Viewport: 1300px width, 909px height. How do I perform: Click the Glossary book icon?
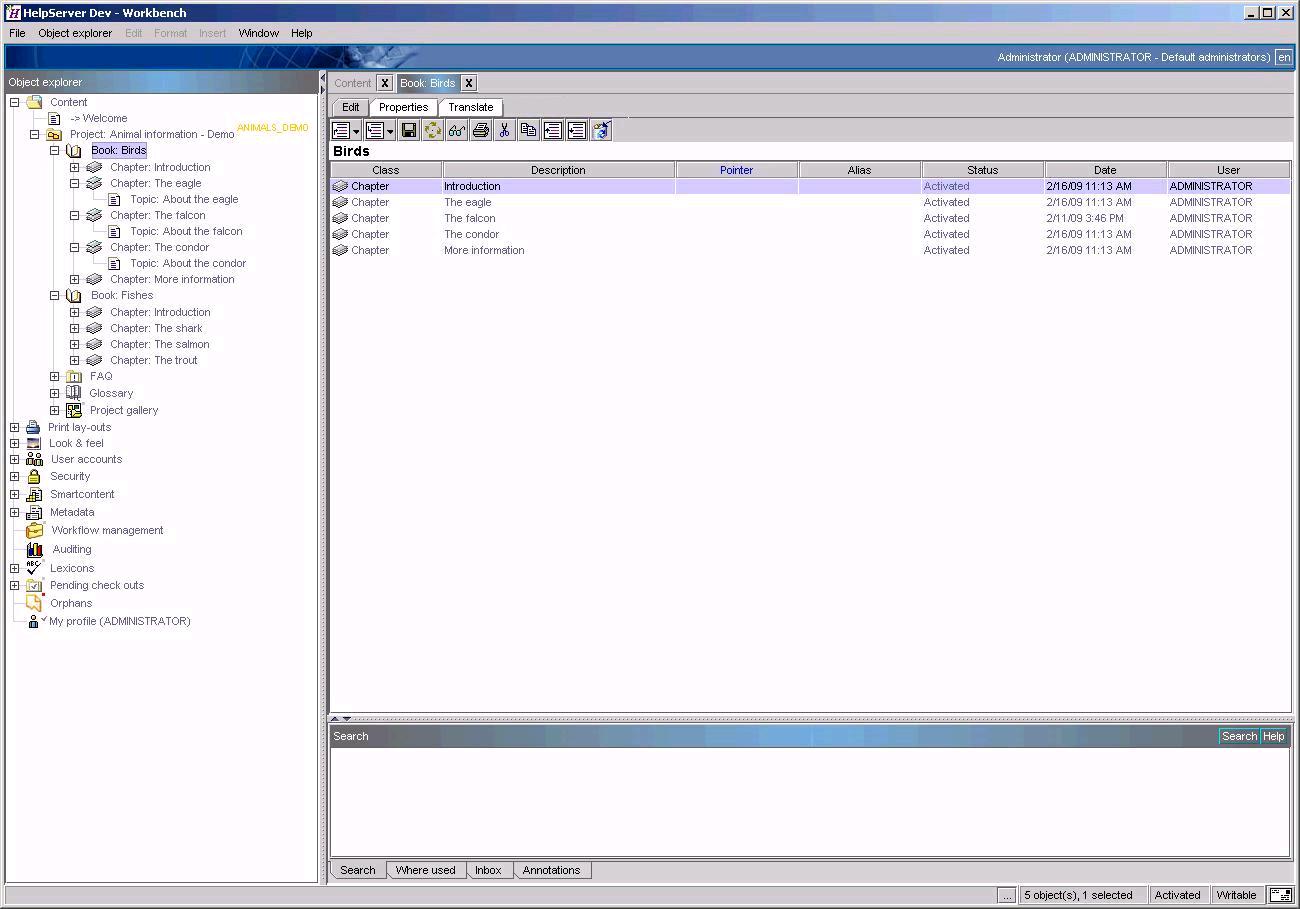coord(74,393)
